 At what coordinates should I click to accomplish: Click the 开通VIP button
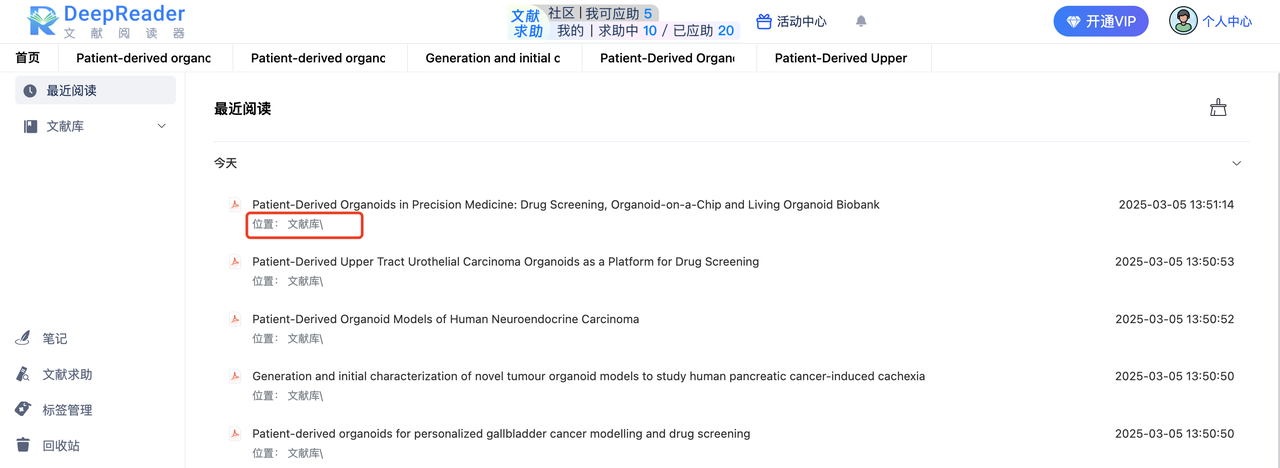tap(1100, 21)
